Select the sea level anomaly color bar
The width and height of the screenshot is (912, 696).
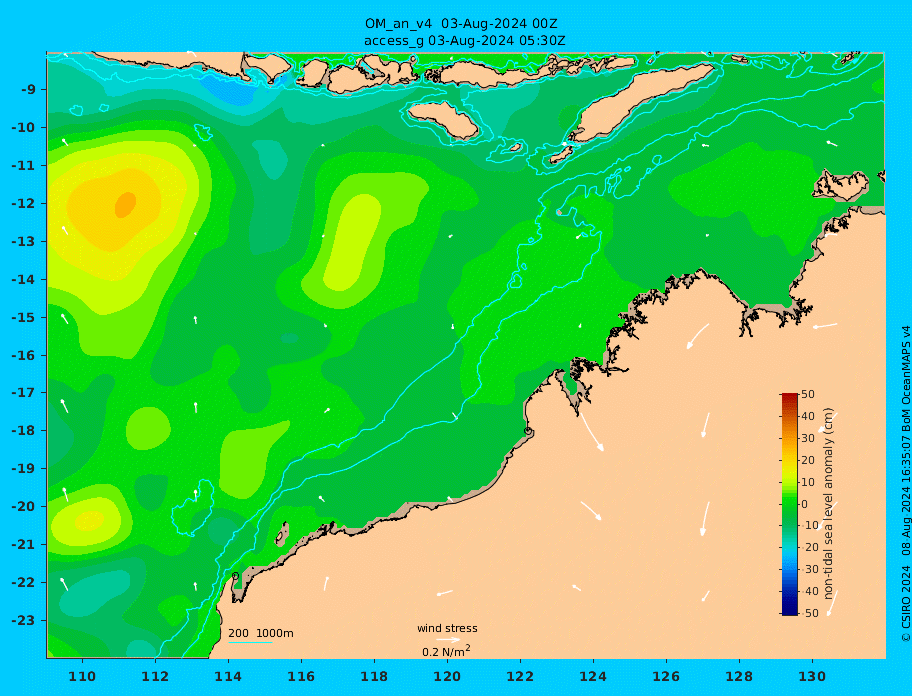click(790, 504)
